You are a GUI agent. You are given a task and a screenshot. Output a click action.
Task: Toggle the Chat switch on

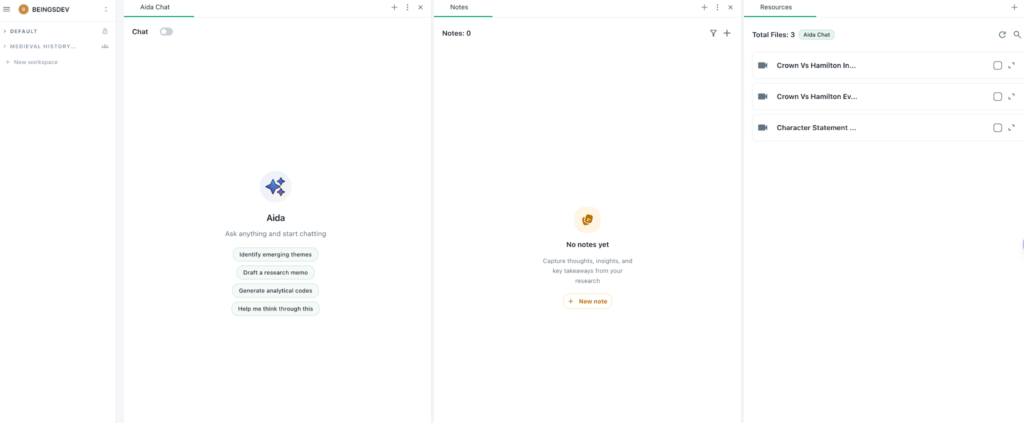tap(166, 32)
